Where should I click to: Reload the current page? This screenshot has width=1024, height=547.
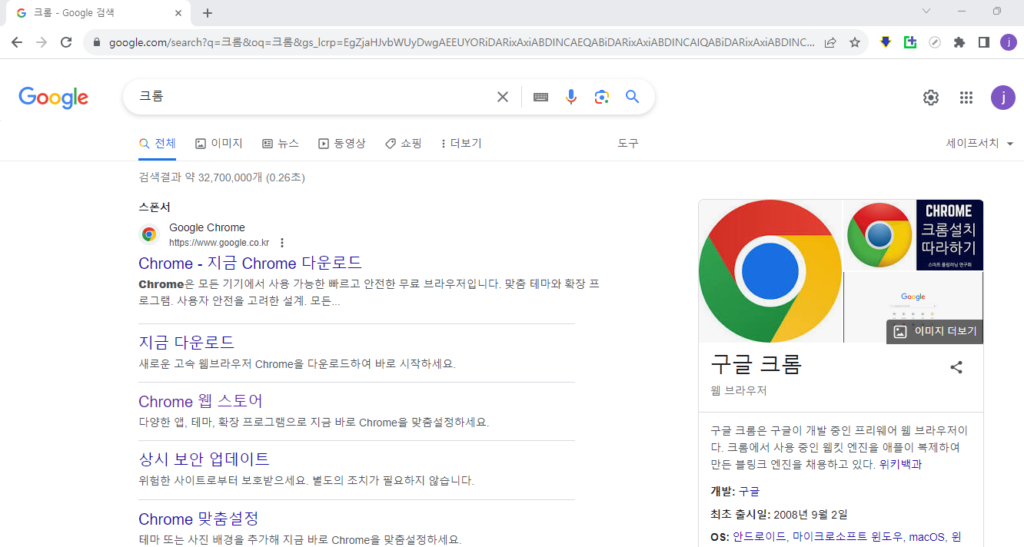tap(66, 42)
